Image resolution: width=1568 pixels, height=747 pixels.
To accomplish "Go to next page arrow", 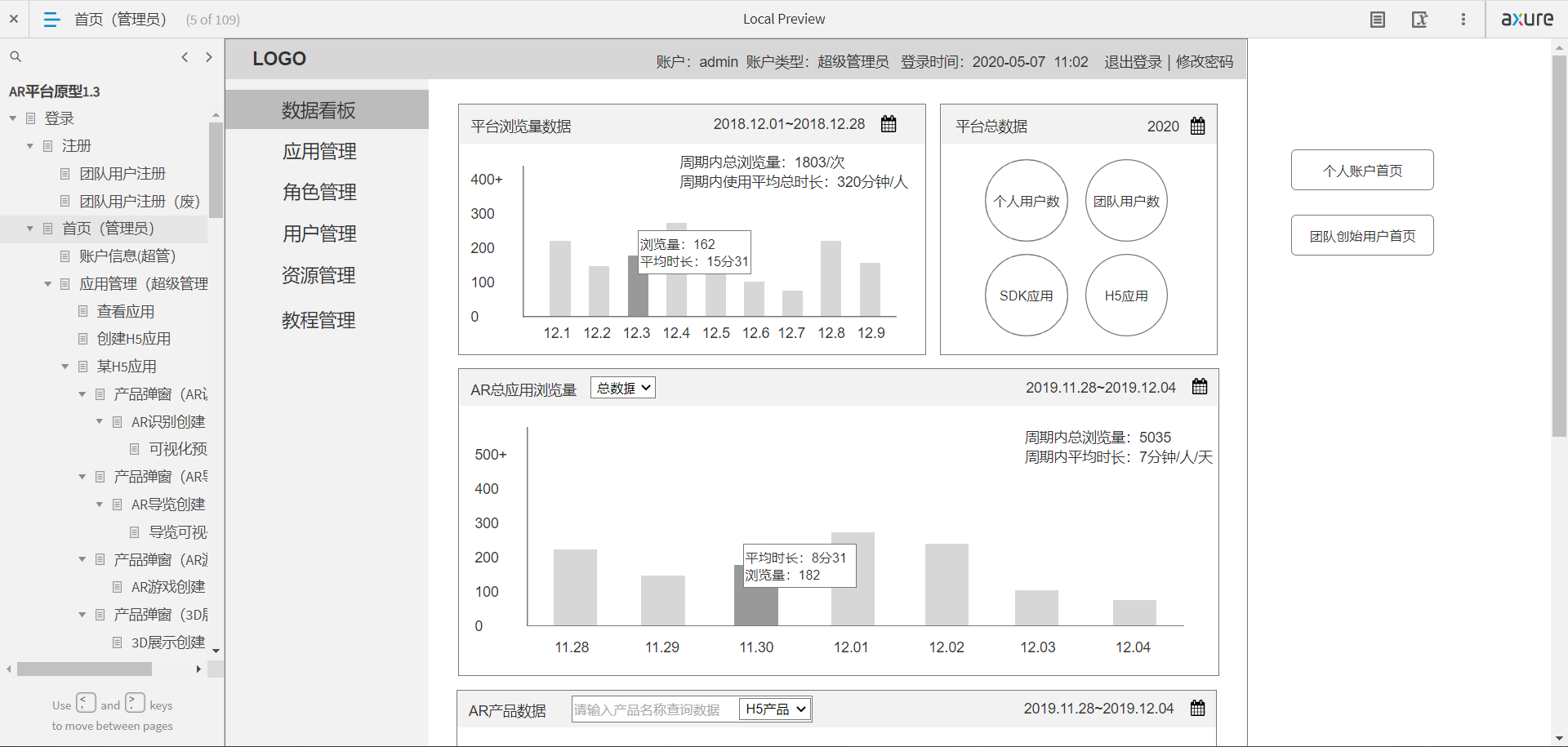I will pyautogui.click(x=209, y=57).
